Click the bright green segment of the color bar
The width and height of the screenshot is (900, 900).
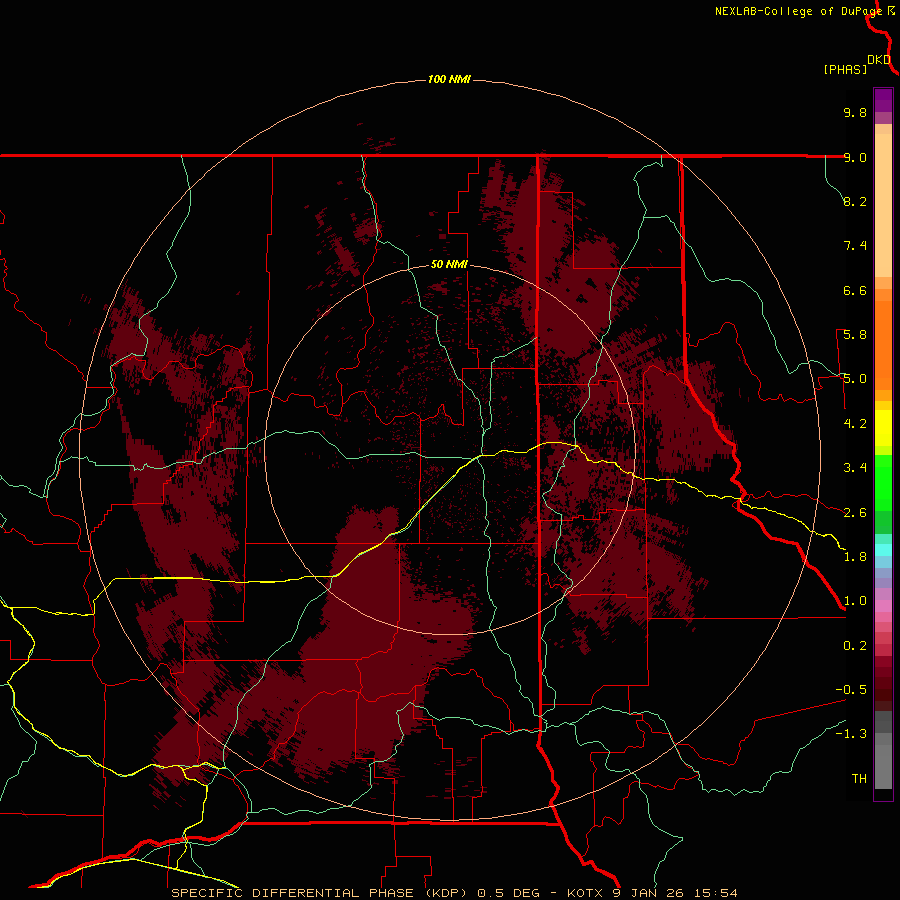(883, 482)
